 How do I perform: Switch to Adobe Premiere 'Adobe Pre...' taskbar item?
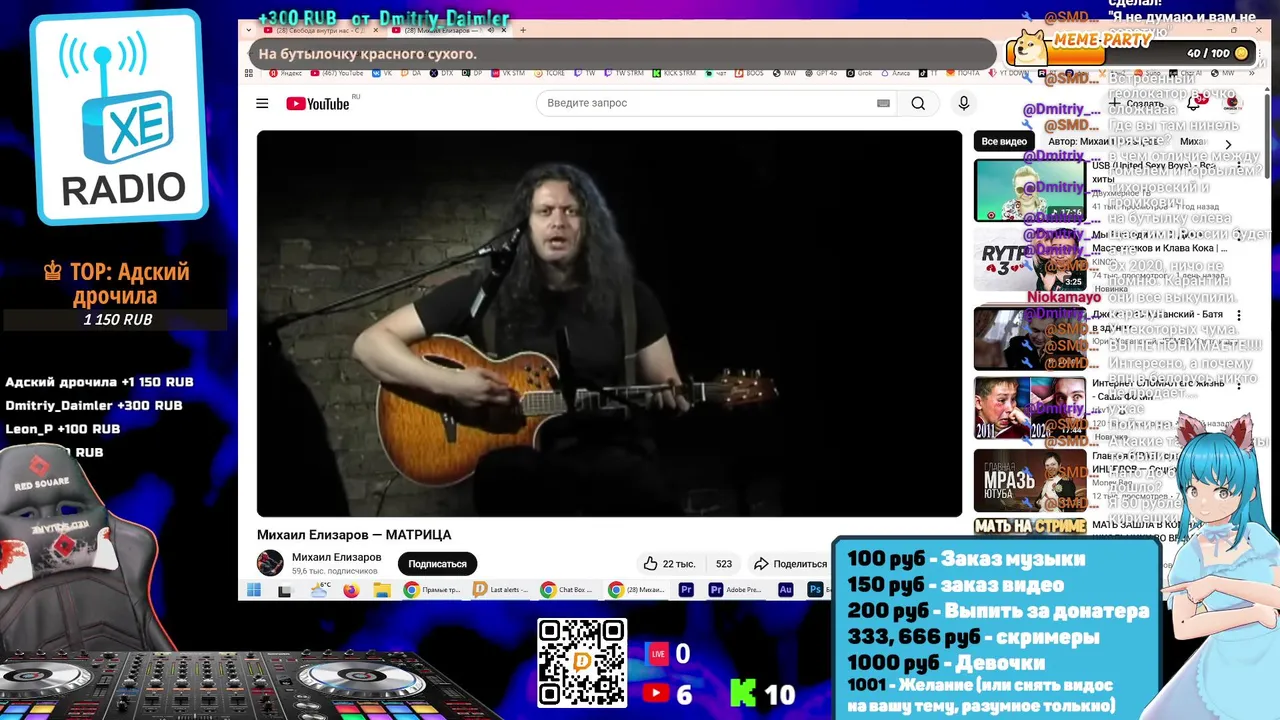(x=737, y=590)
